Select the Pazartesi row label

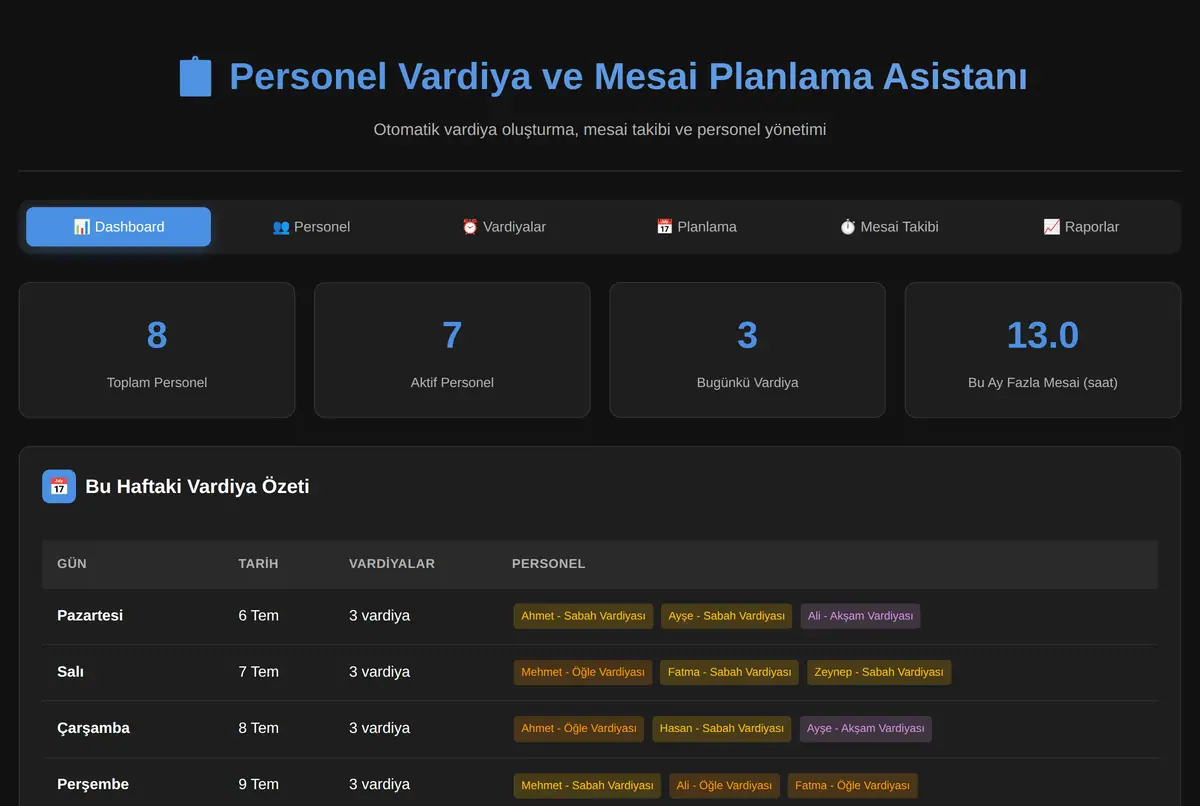[x=90, y=616]
